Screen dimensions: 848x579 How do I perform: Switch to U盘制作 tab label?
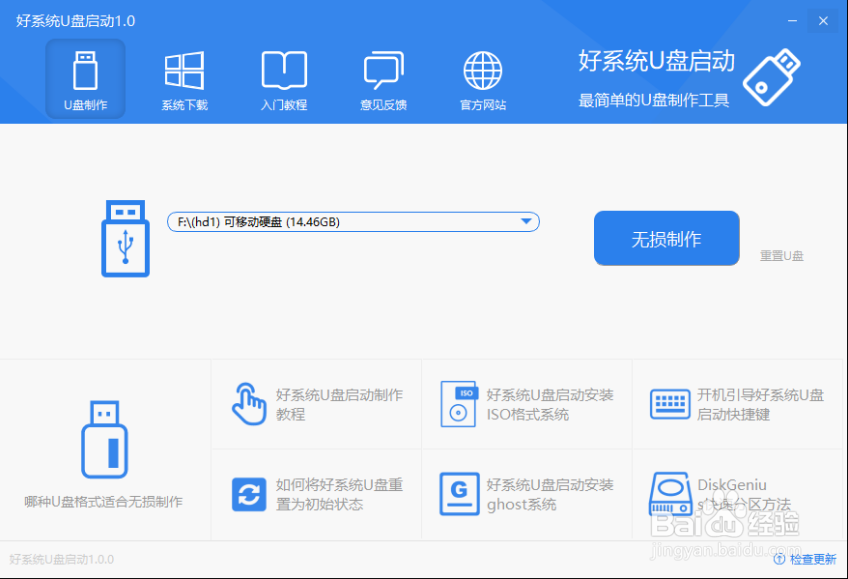85,105
